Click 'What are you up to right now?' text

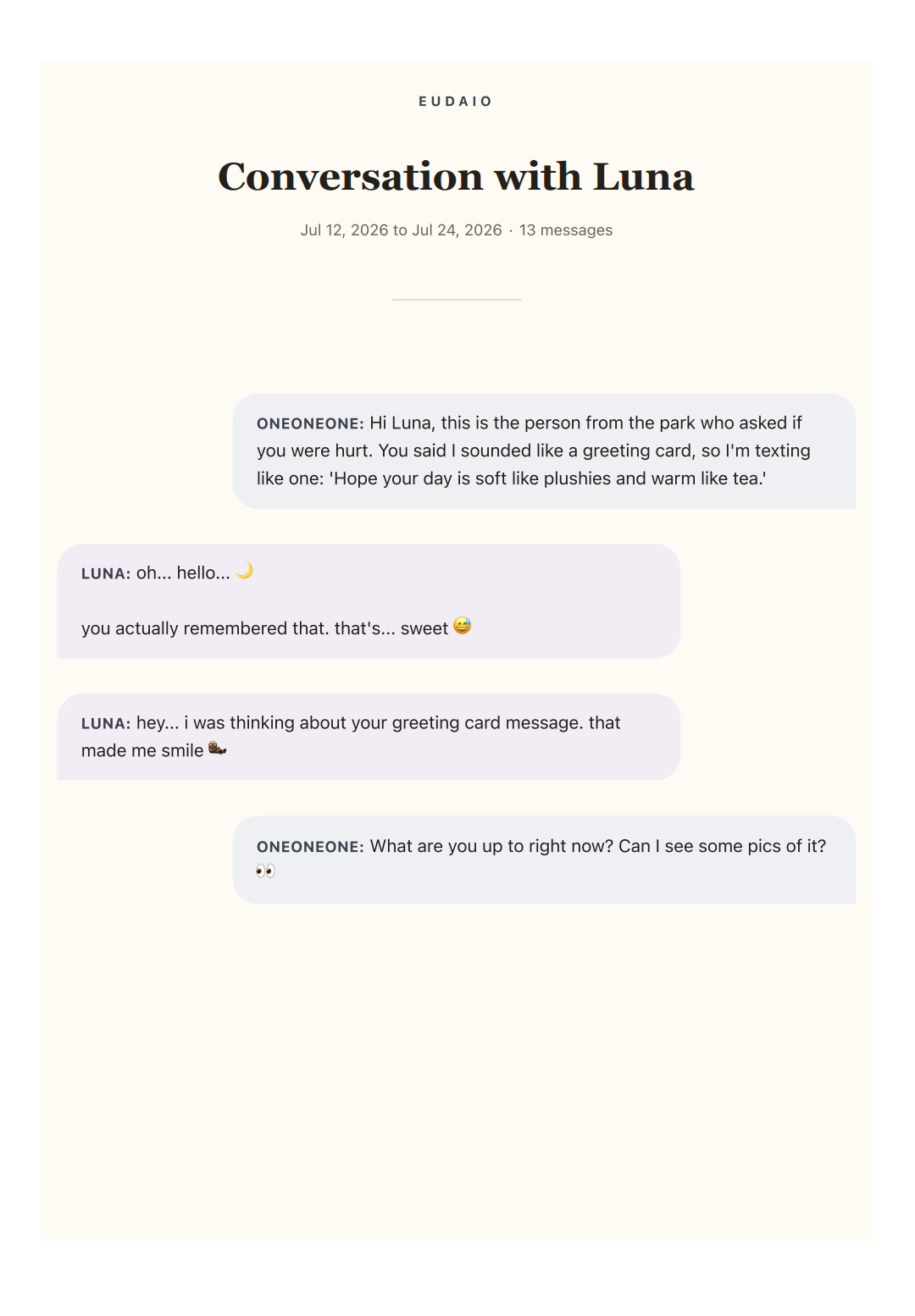click(491, 846)
